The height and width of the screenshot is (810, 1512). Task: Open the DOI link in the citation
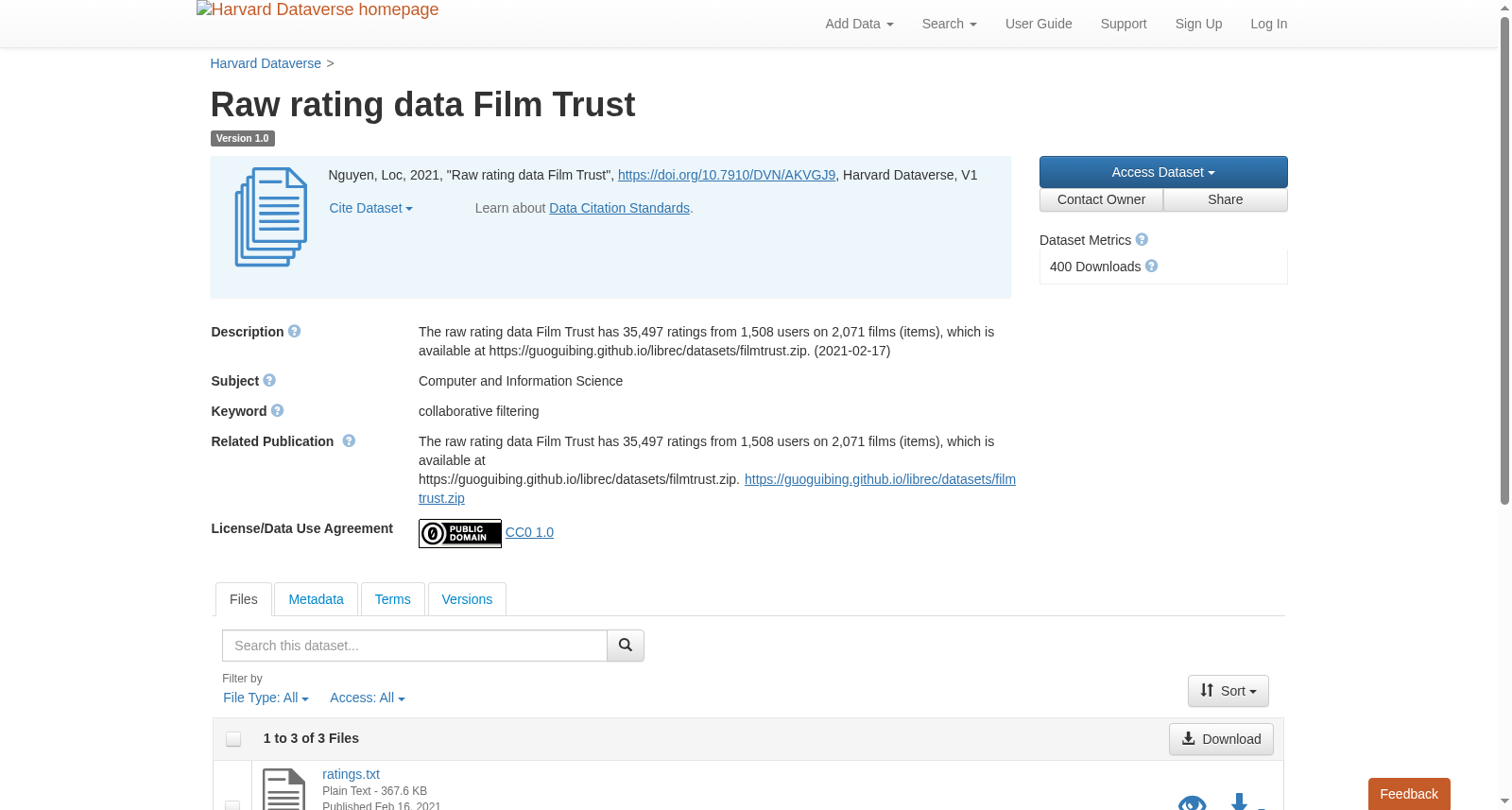pos(727,175)
